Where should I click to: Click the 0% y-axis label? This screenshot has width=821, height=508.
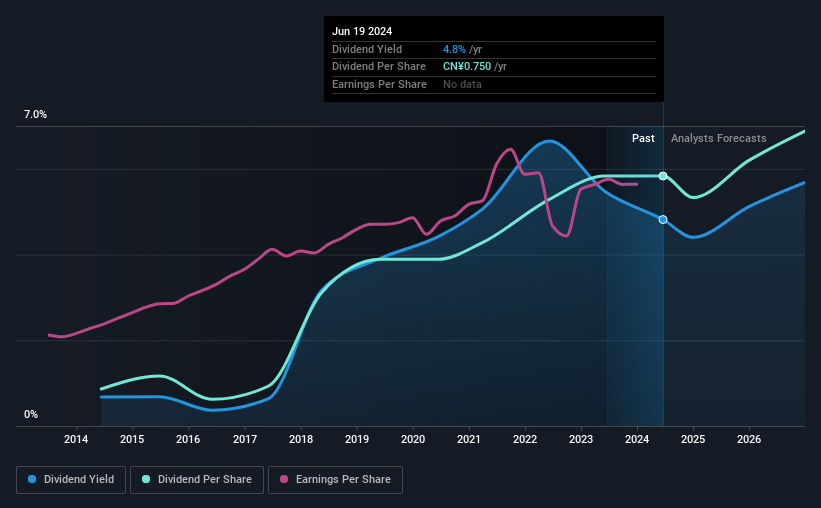pyautogui.click(x=31, y=414)
